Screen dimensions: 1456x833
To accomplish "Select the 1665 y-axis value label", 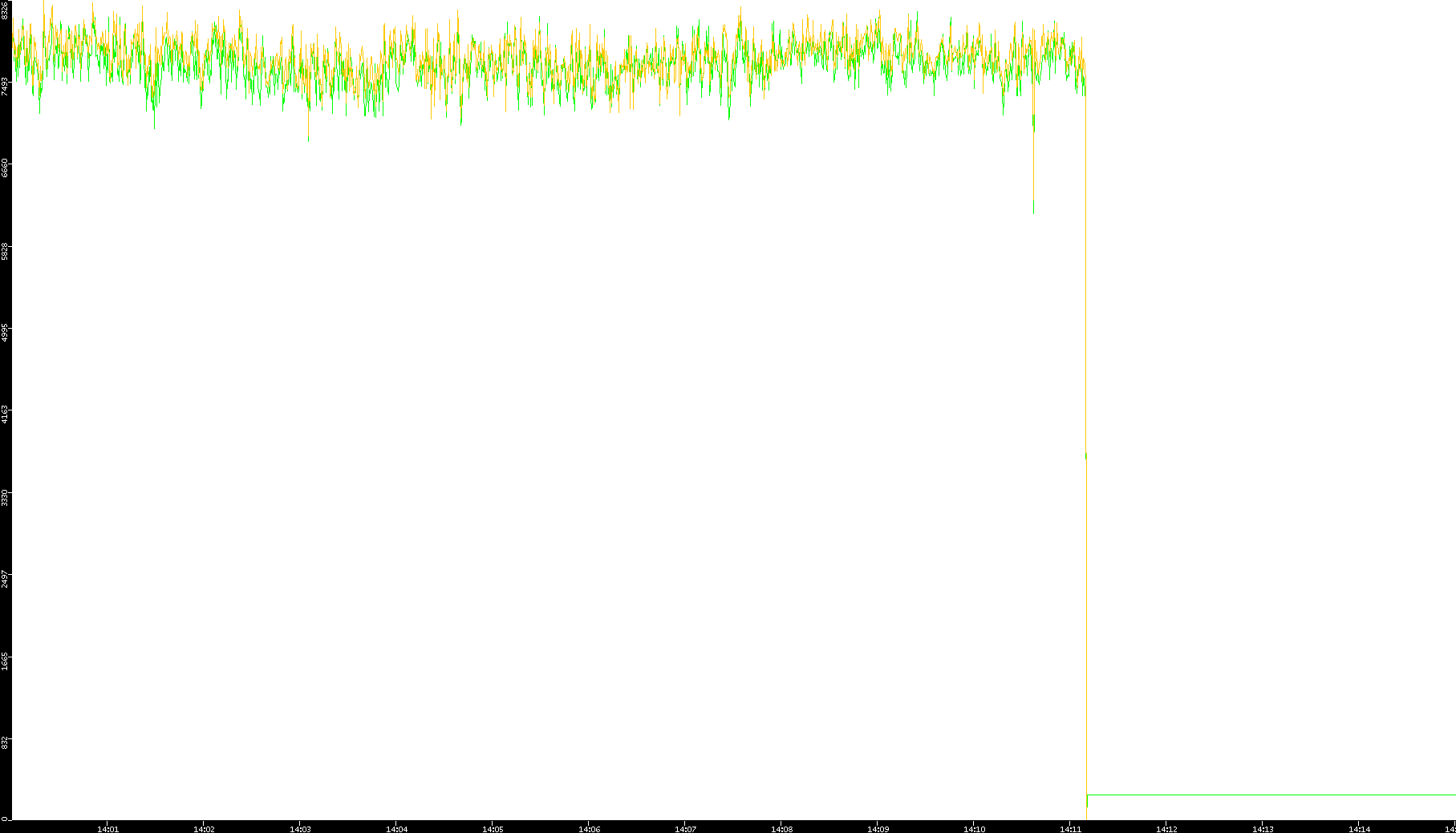I will tap(6, 661).
